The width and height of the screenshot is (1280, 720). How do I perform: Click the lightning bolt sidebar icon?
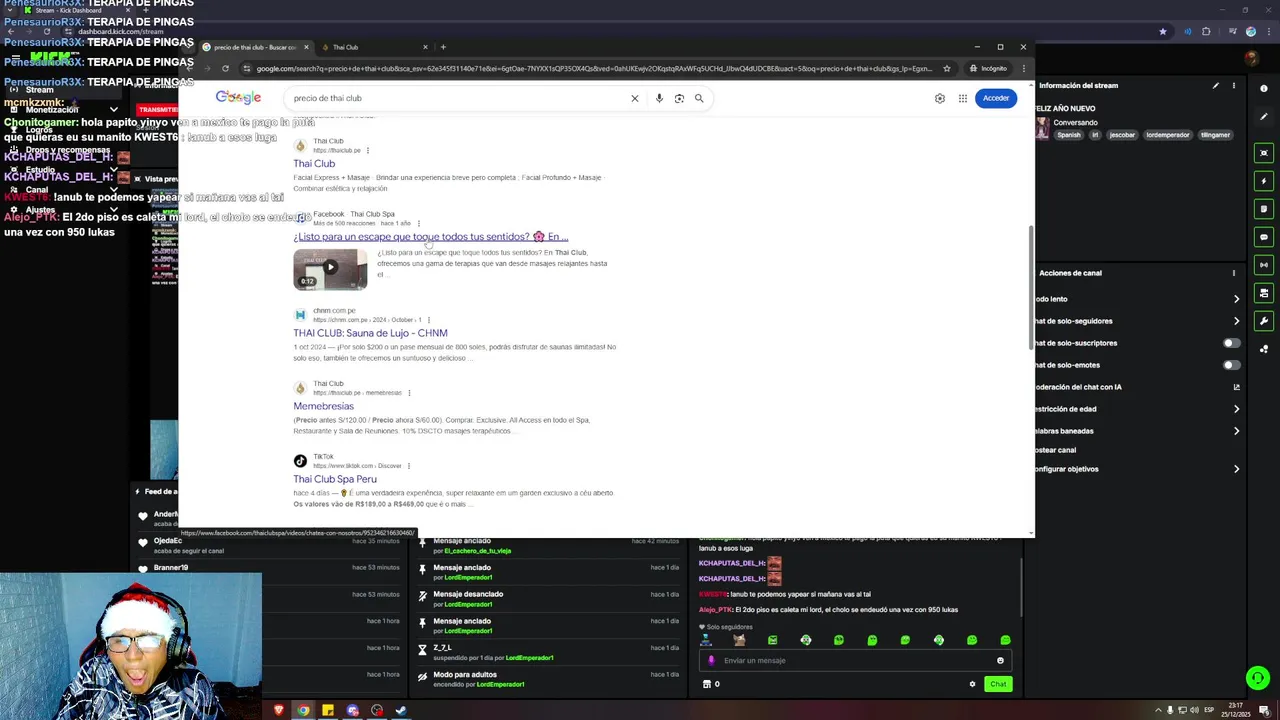[x=1264, y=181]
